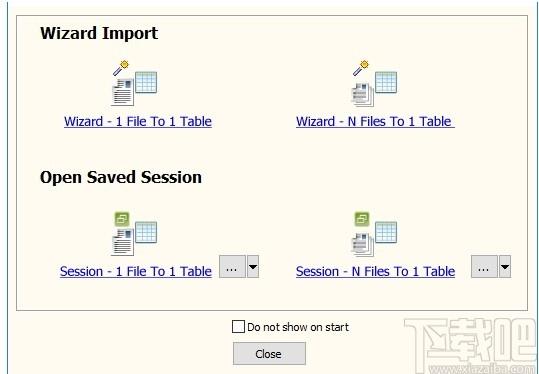
Task: Open the '...' browse button for Session - 1 File To 1 Table
Action: (232, 266)
